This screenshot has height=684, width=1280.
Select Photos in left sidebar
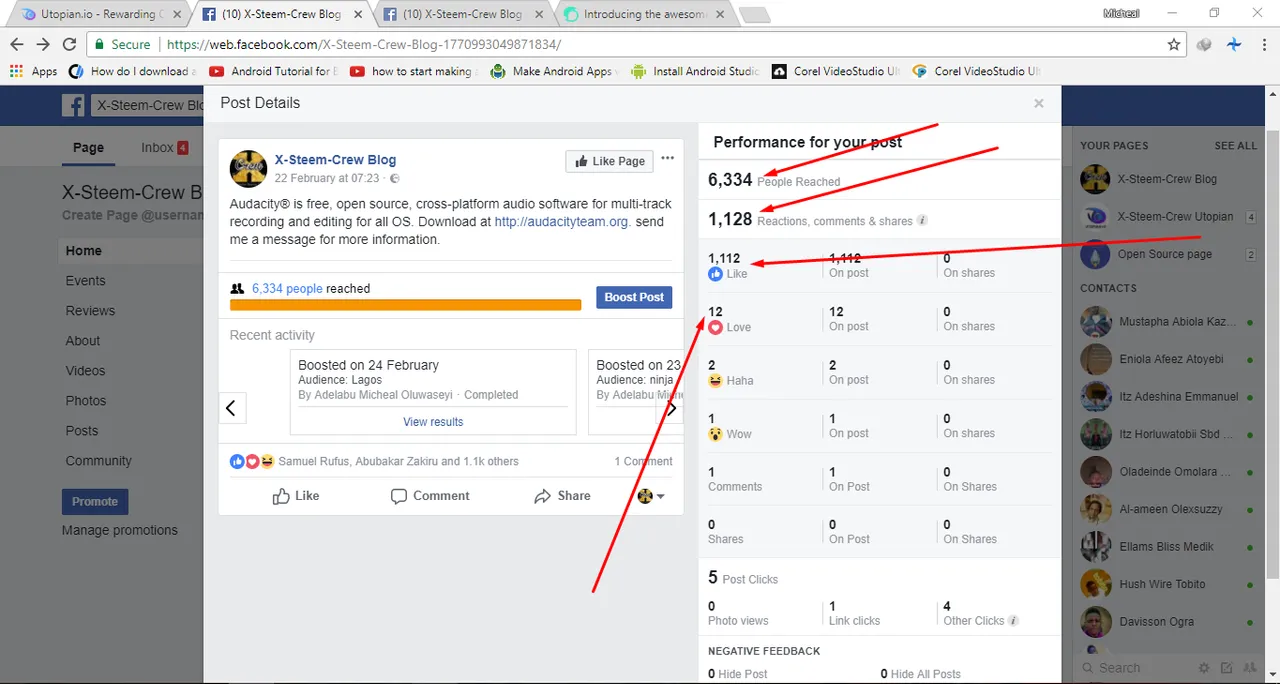coord(86,401)
